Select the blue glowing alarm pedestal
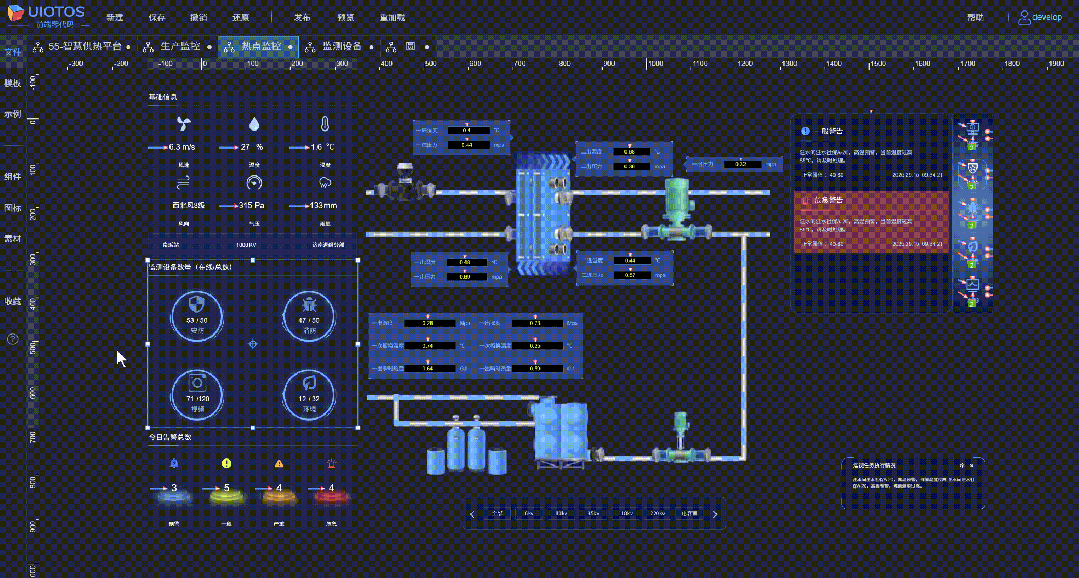This screenshot has width=1079, height=578. click(x=173, y=497)
